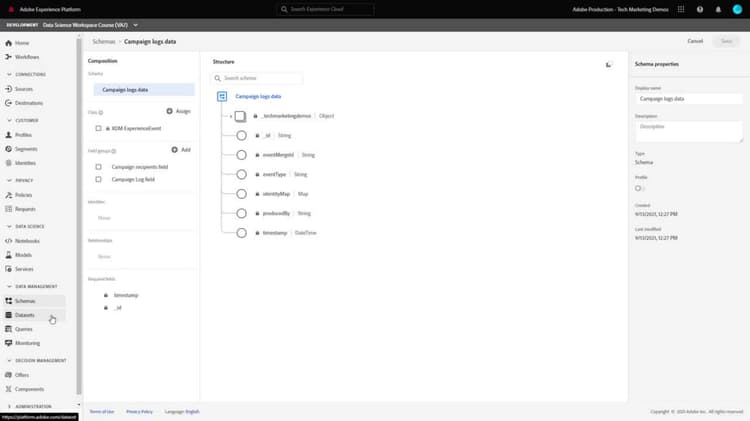Select the eventType field radio circle
The width and height of the screenshot is (750, 421).
point(242,175)
